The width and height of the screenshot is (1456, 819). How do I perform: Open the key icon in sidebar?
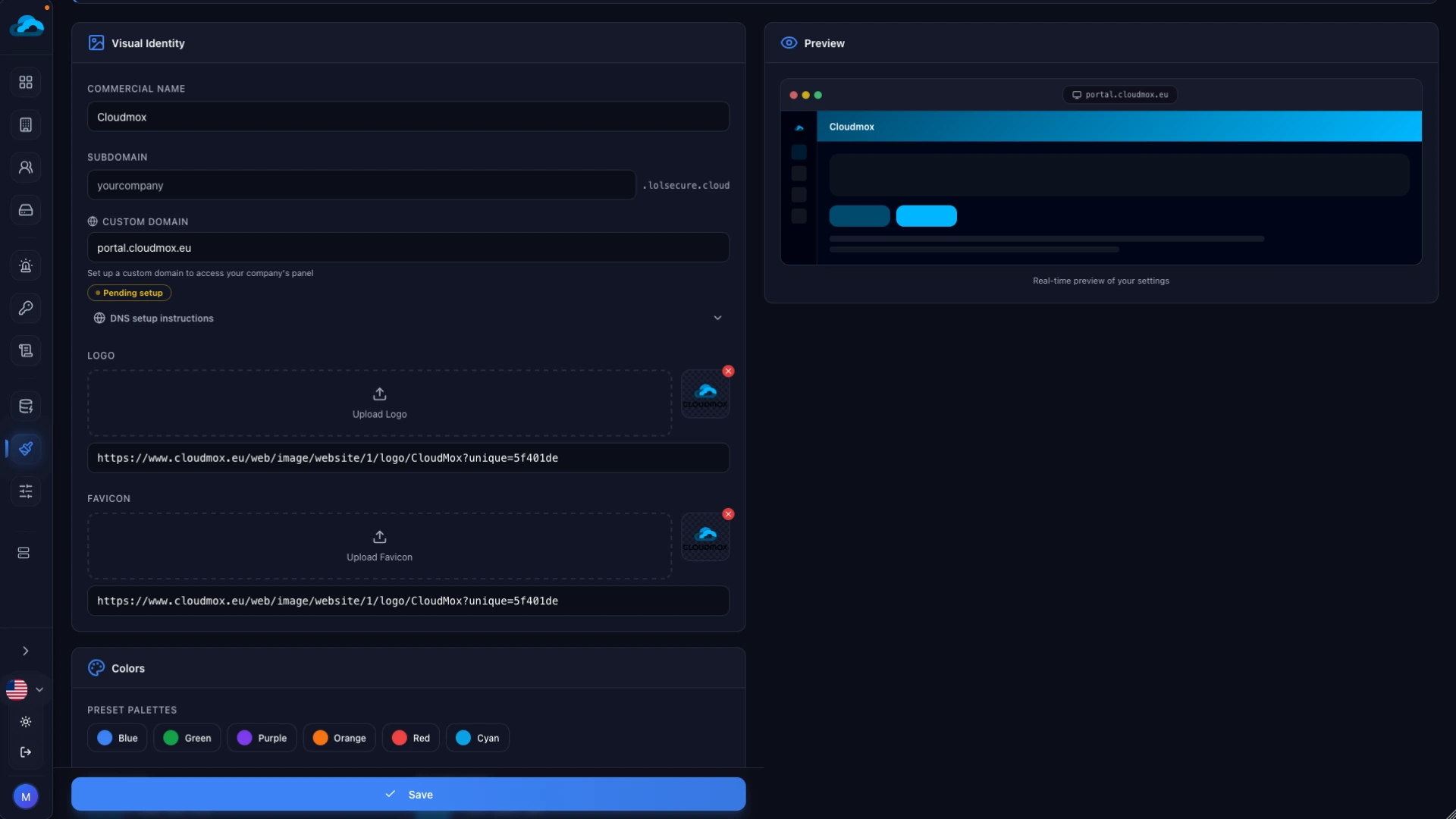click(26, 308)
